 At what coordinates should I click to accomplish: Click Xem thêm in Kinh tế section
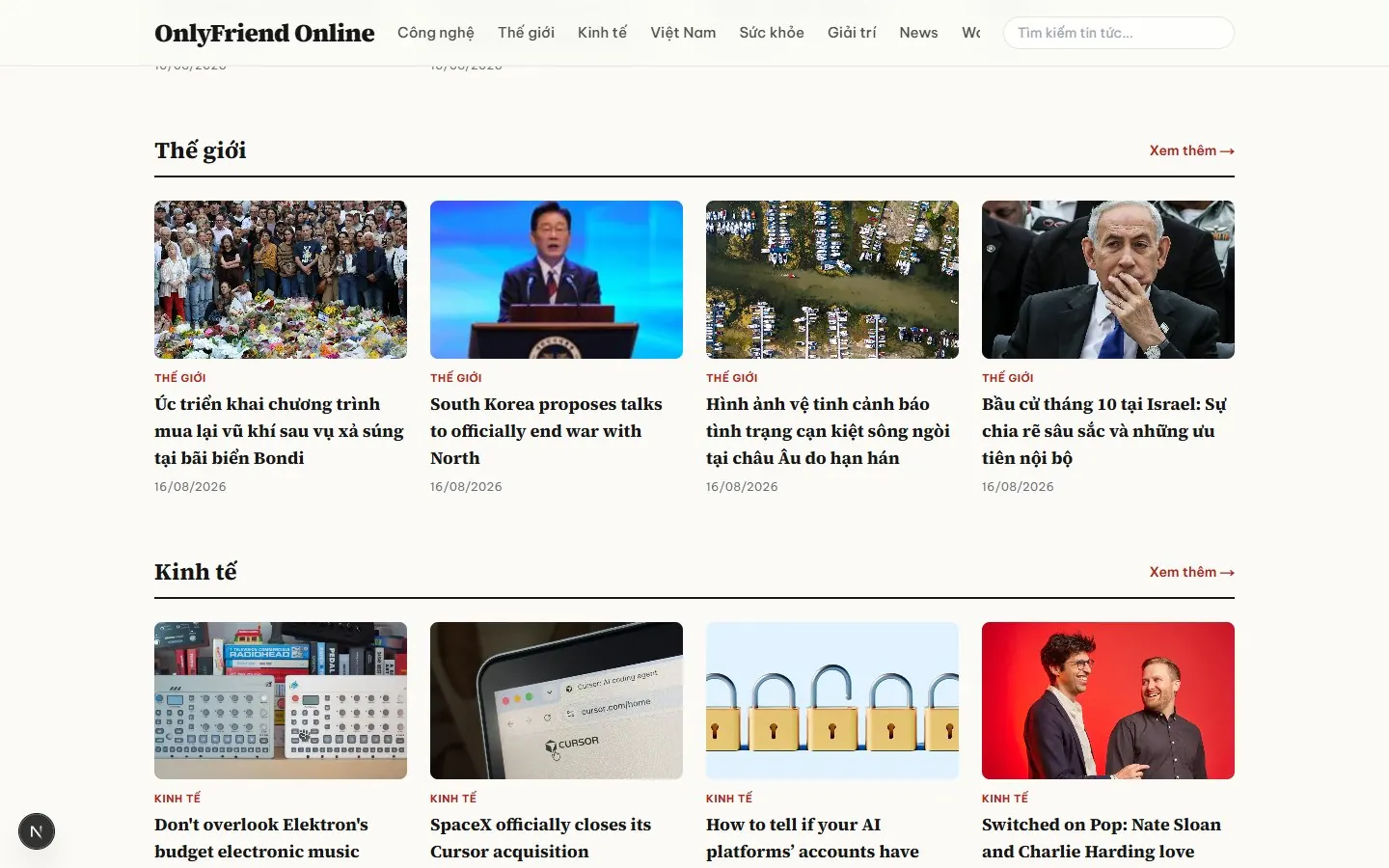pos(1192,572)
